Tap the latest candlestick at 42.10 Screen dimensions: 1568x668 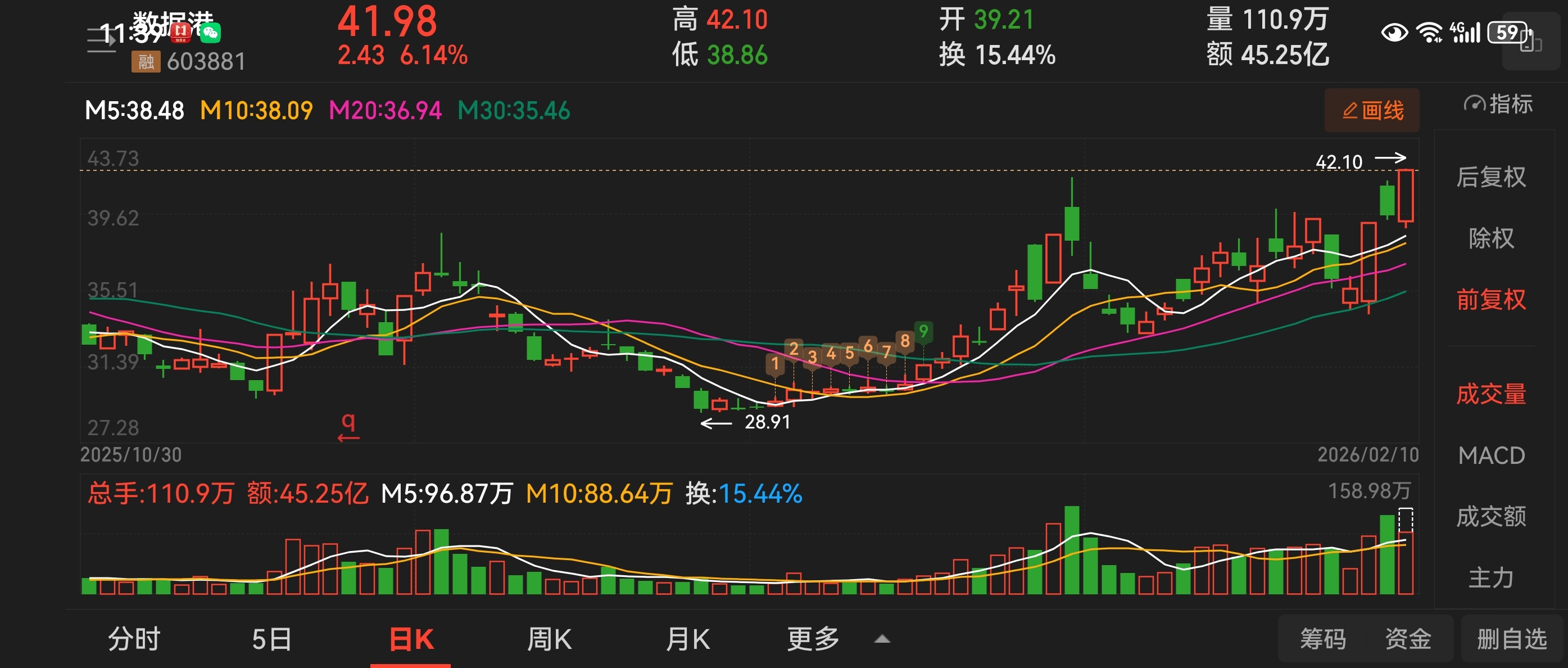[x=1405, y=196]
